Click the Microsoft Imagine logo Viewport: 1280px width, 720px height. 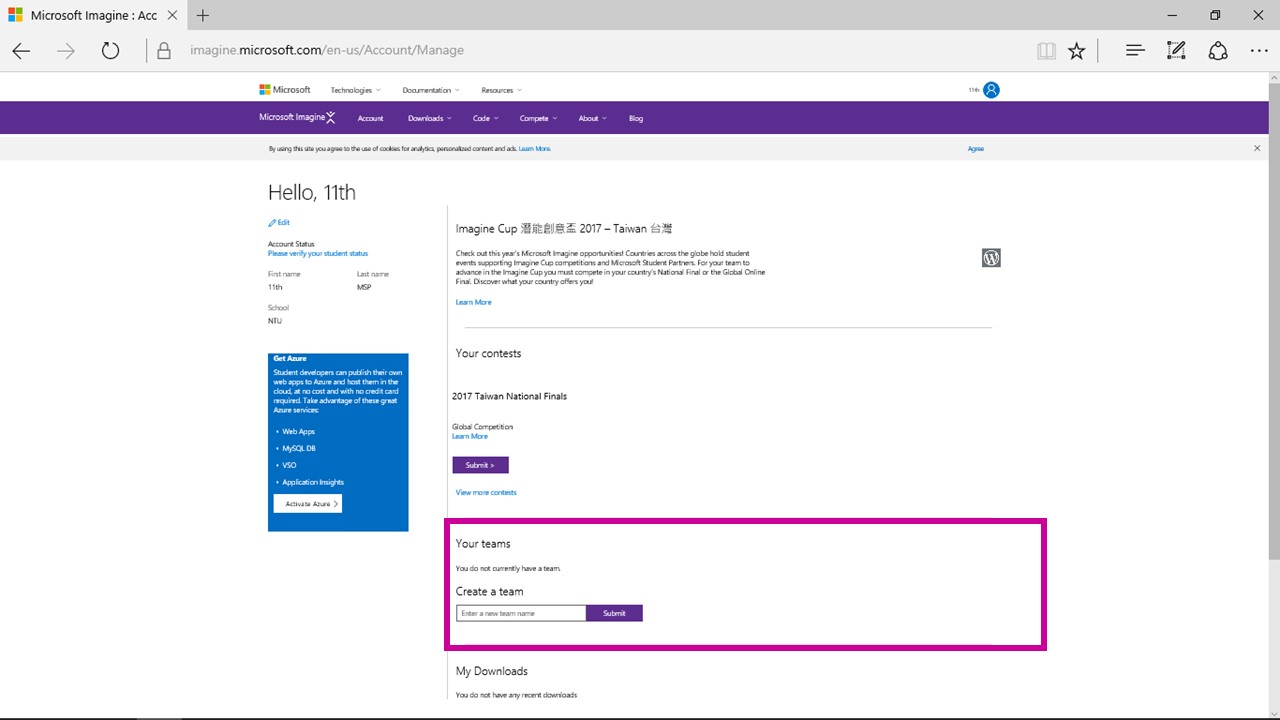297,118
